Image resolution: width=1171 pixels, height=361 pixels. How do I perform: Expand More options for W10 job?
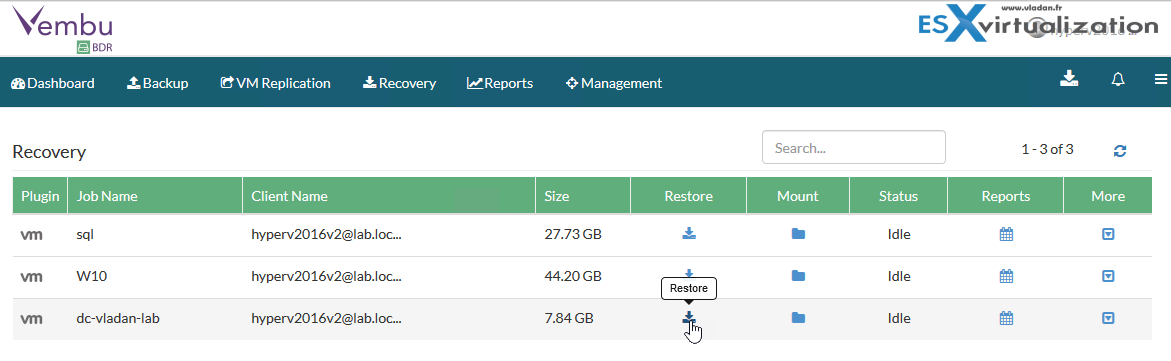(1108, 276)
